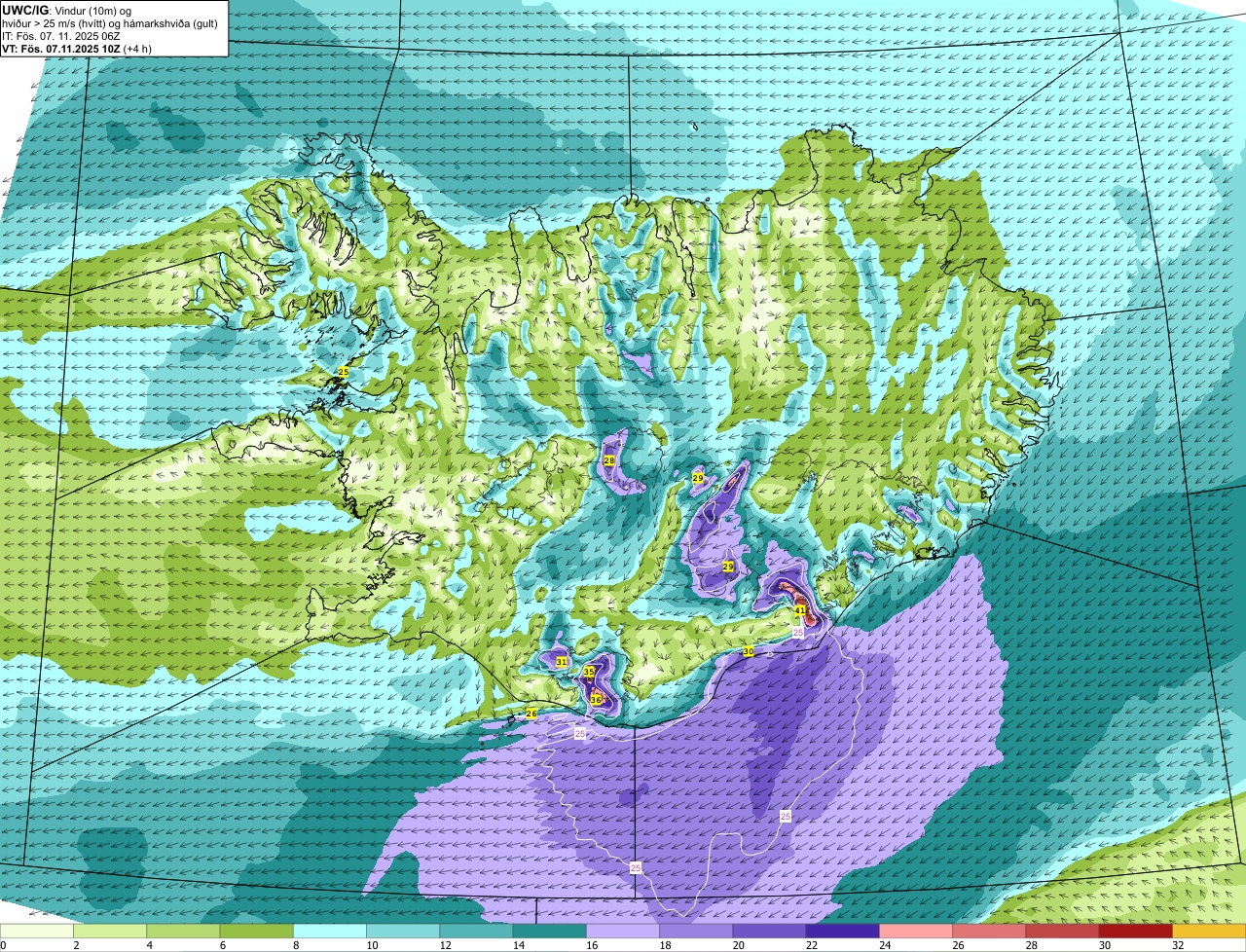
Task: Select the 24–26 m/s light pink legend swatch
Action: click(x=916, y=931)
